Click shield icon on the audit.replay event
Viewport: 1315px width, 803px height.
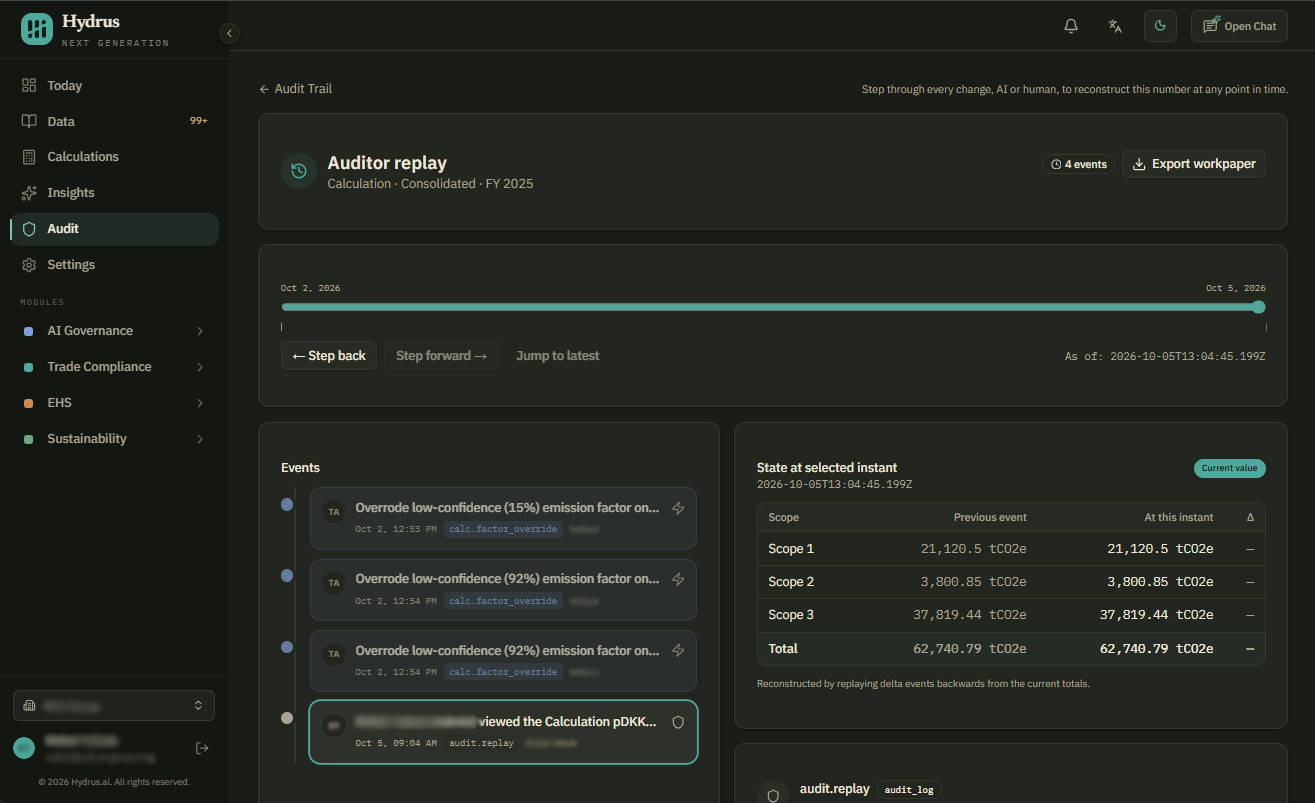pos(678,722)
